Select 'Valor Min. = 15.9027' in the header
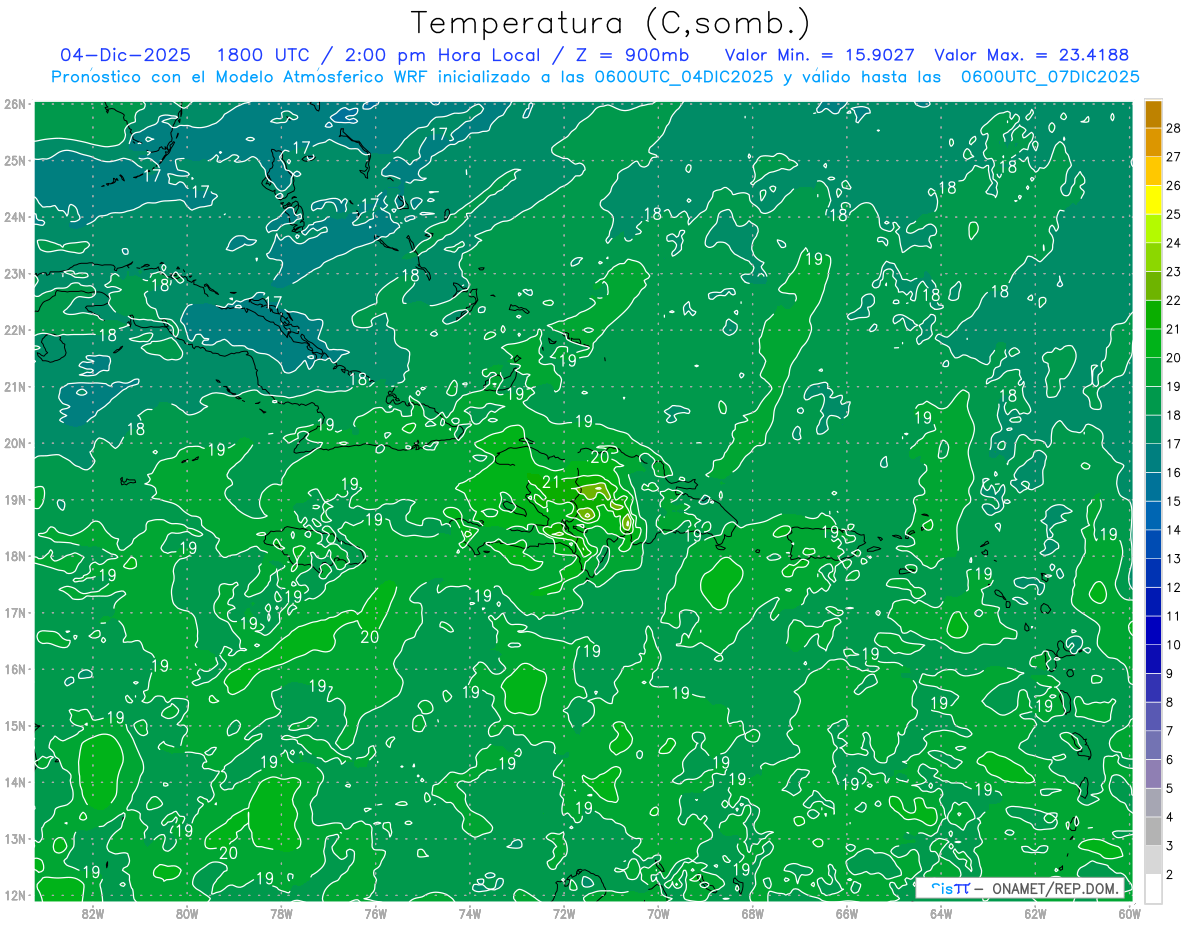The image size is (1200, 927). click(x=820, y=55)
